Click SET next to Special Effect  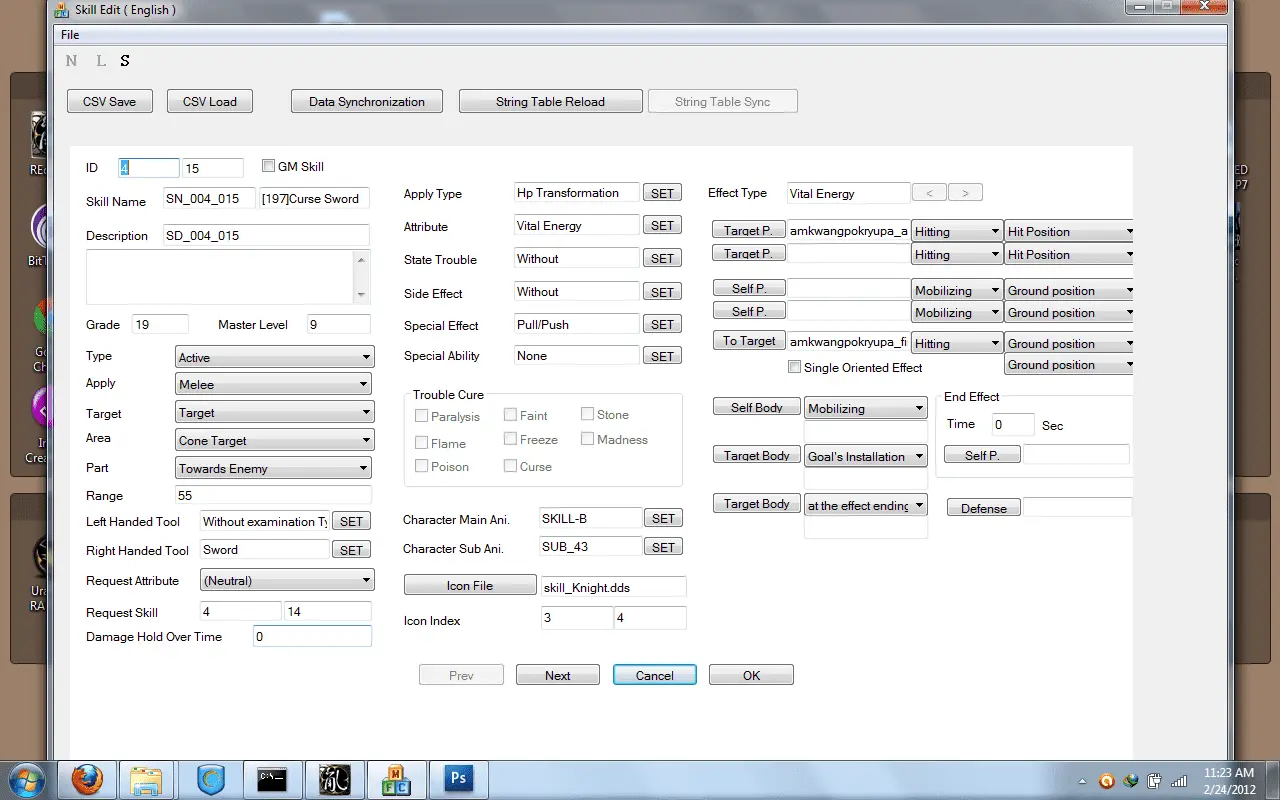pyautogui.click(x=662, y=325)
